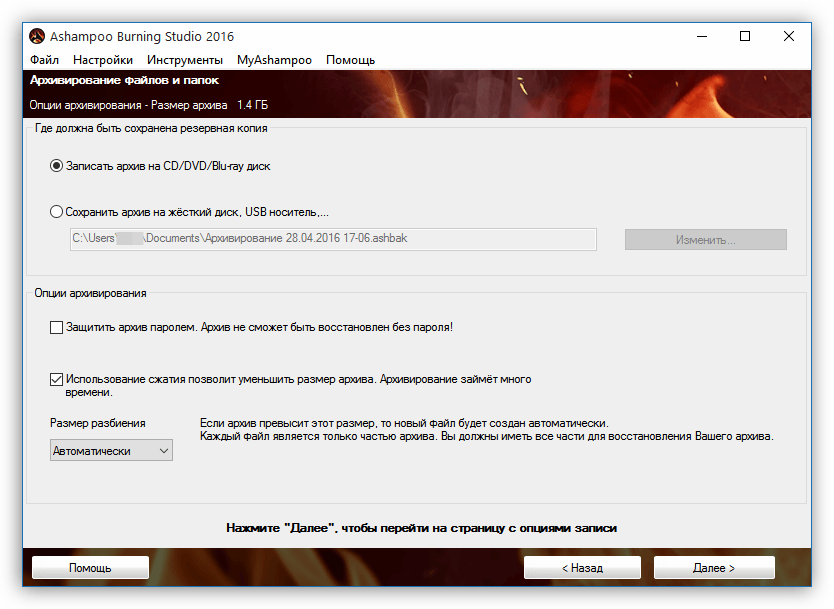Click the Изменить... path button

point(706,239)
